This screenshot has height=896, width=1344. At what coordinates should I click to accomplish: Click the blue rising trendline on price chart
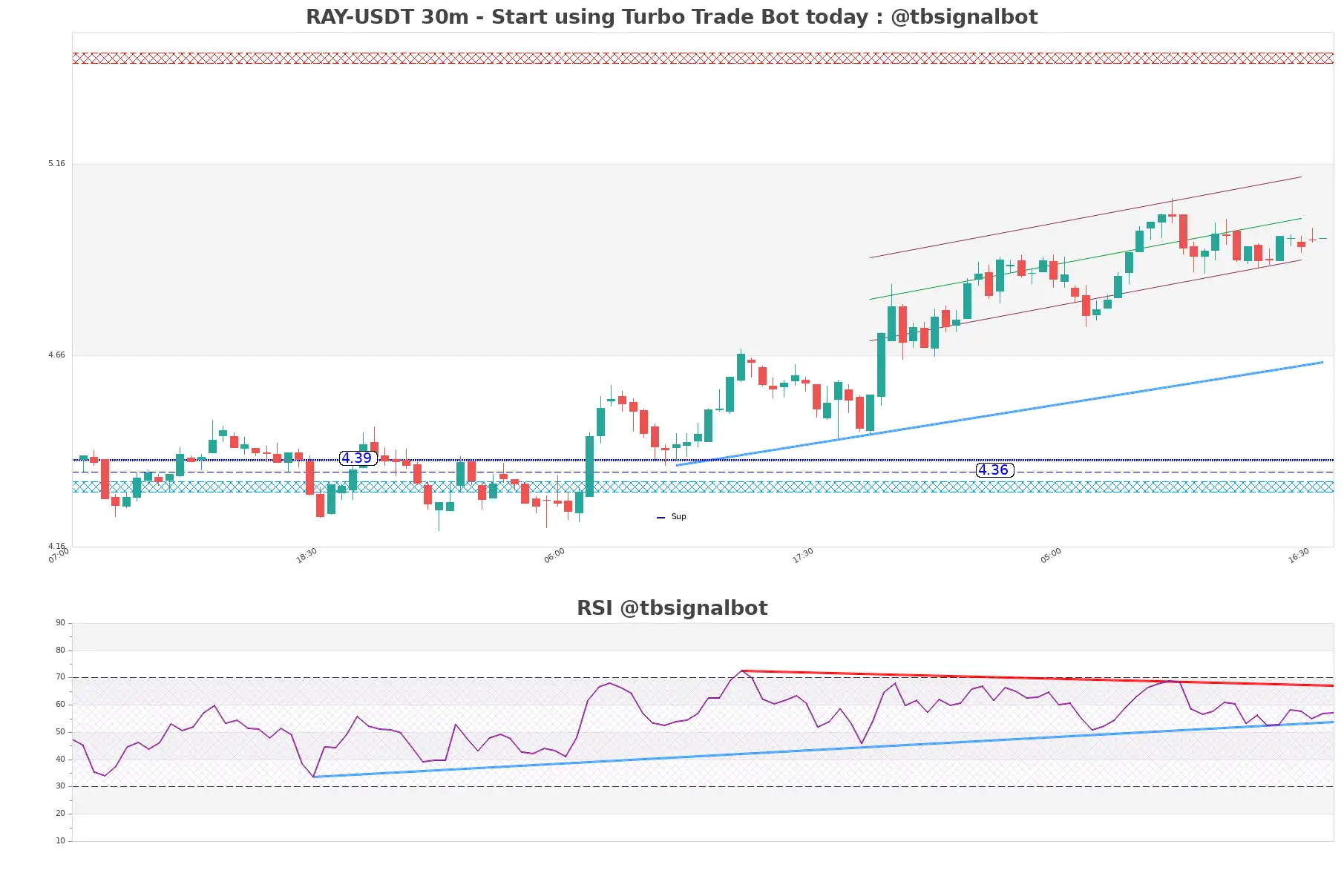click(999, 414)
